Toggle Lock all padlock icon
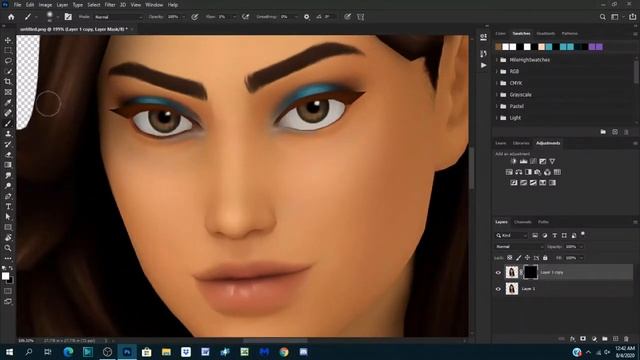 point(545,258)
